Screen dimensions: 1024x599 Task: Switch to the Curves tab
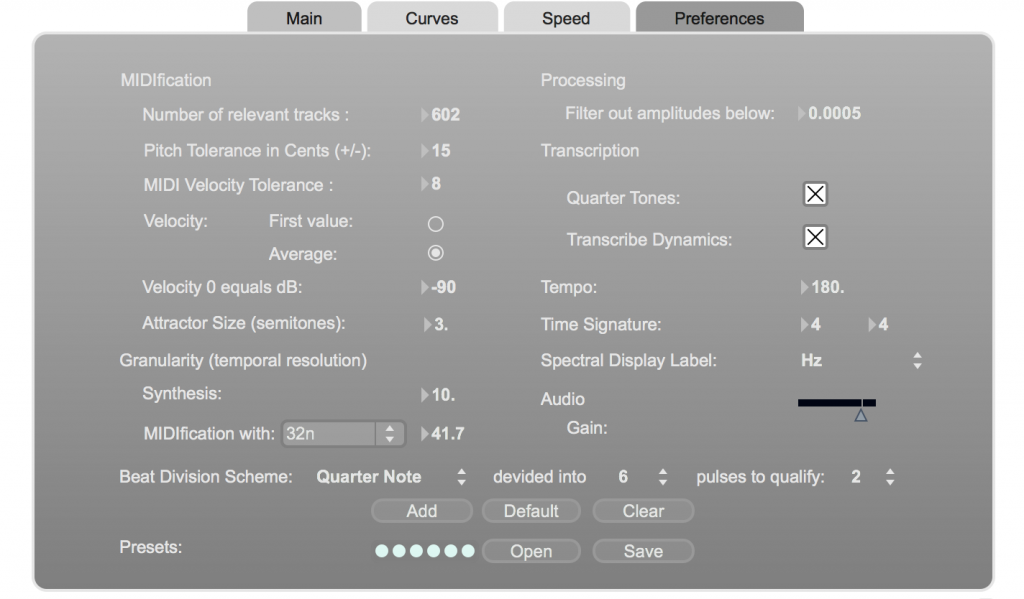pos(432,18)
